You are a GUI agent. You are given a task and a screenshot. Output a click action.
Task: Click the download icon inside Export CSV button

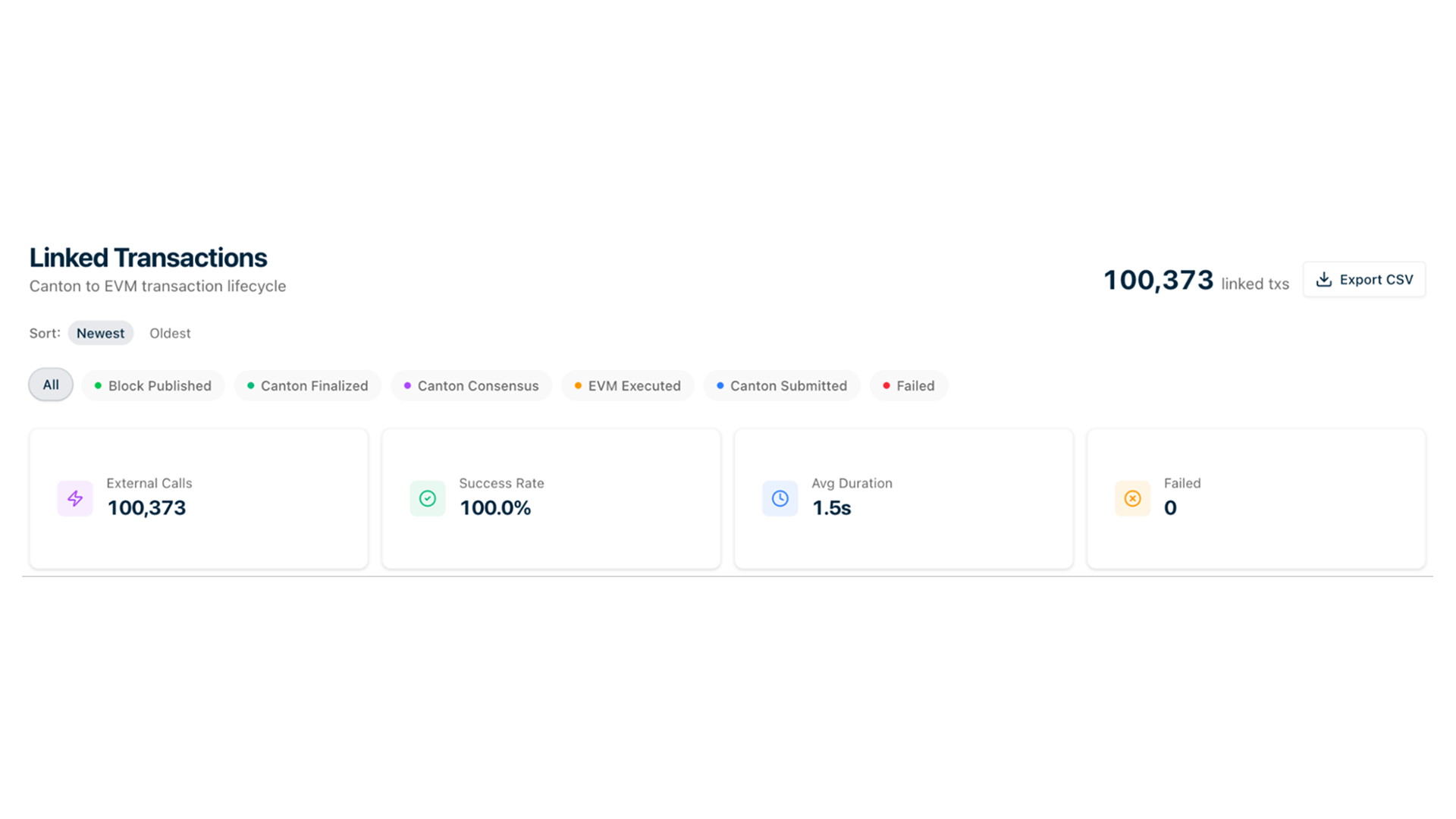(x=1324, y=279)
